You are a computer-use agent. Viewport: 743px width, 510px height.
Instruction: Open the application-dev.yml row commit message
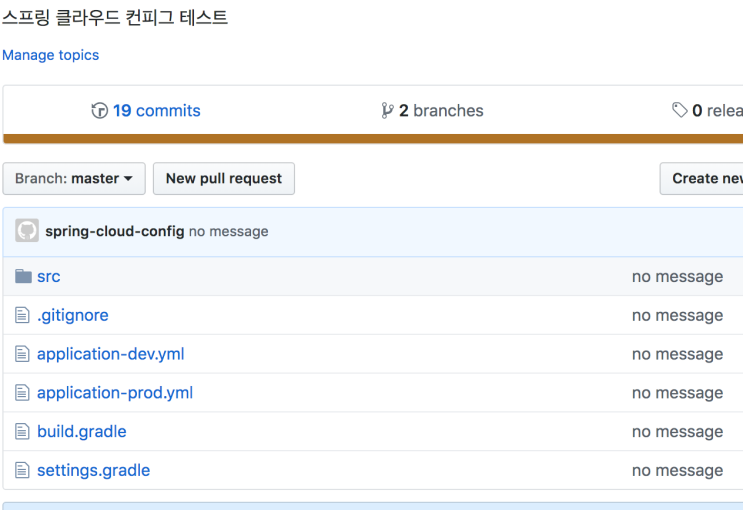(678, 354)
